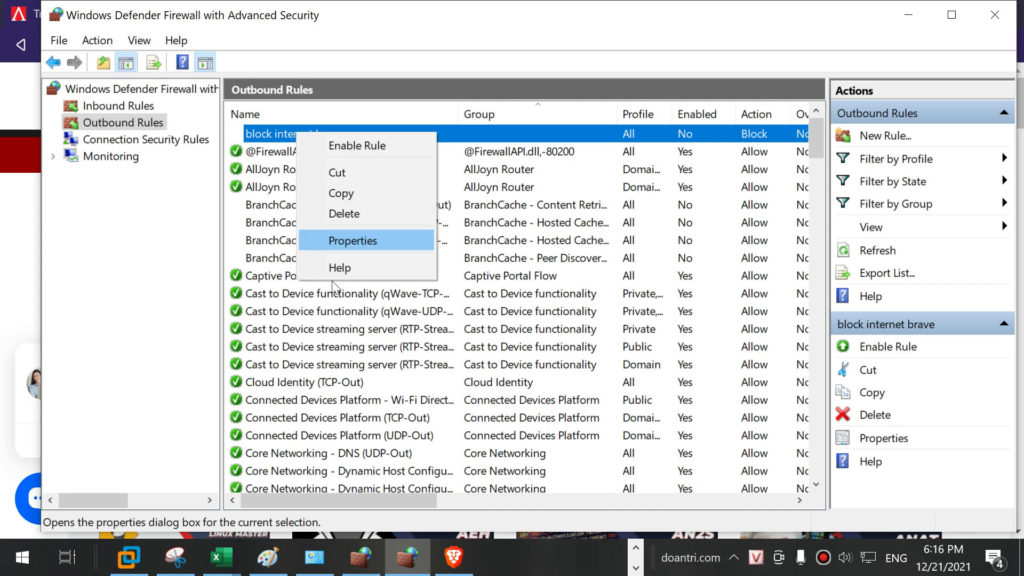Choose Delete in the context menu
Viewport: 1024px width, 576px height.
(x=367, y=214)
